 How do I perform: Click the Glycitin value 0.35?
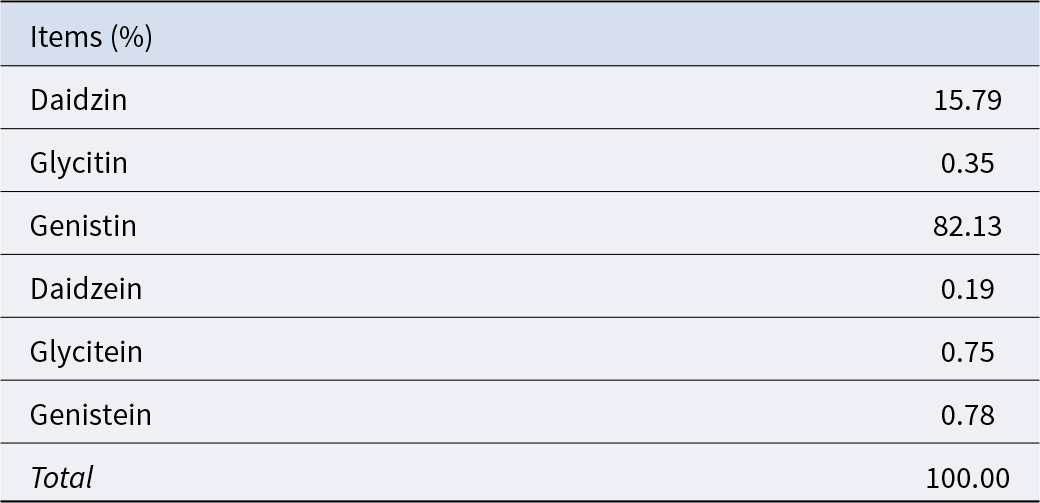[967, 163]
